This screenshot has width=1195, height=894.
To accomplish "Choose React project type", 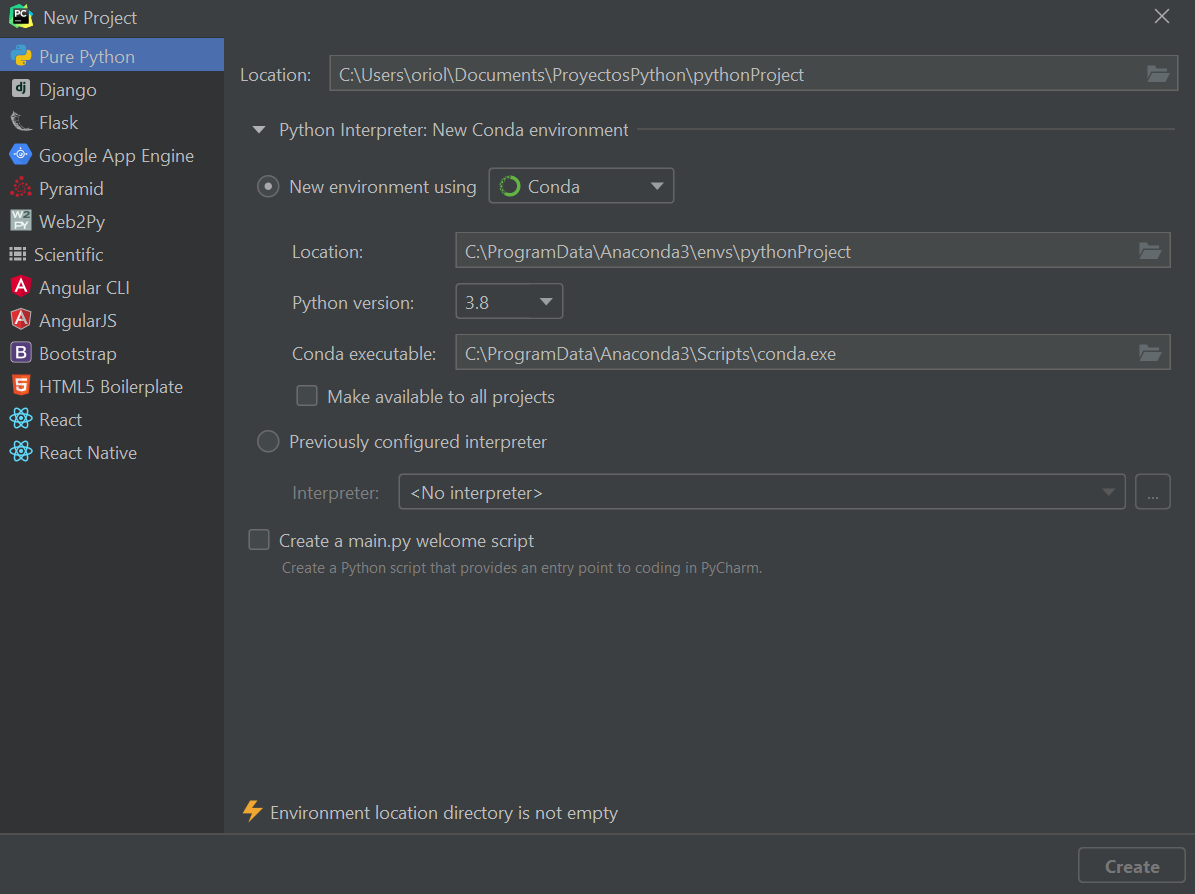I will [112, 419].
